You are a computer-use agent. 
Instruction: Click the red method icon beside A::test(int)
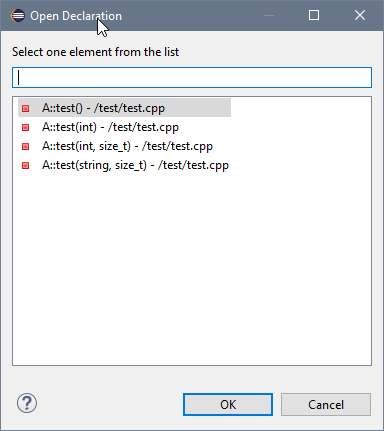(26, 127)
